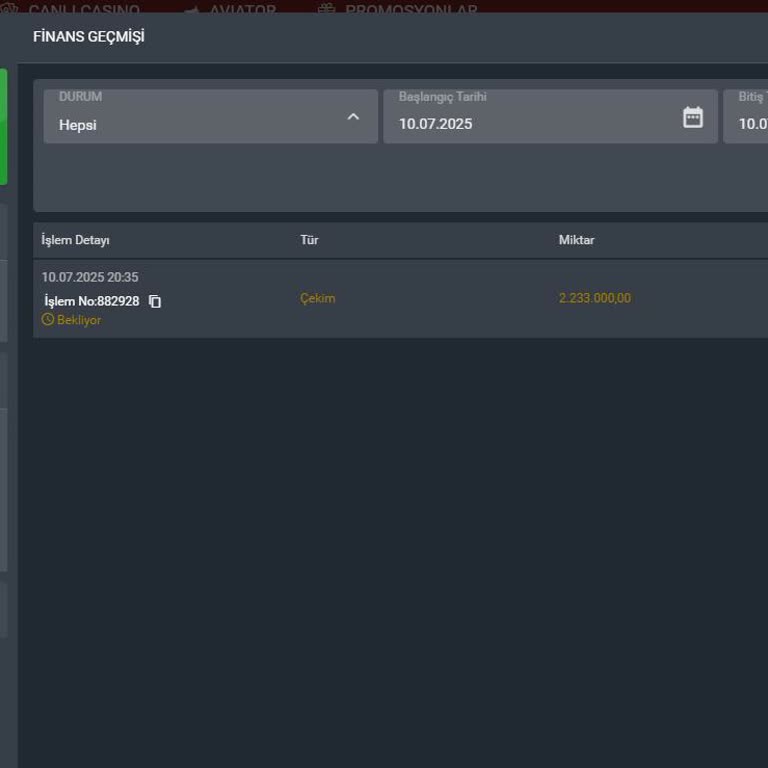Open the Promosyonlar menu
The image size is (768, 768).
pyautogui.click(x=410, y=9)
